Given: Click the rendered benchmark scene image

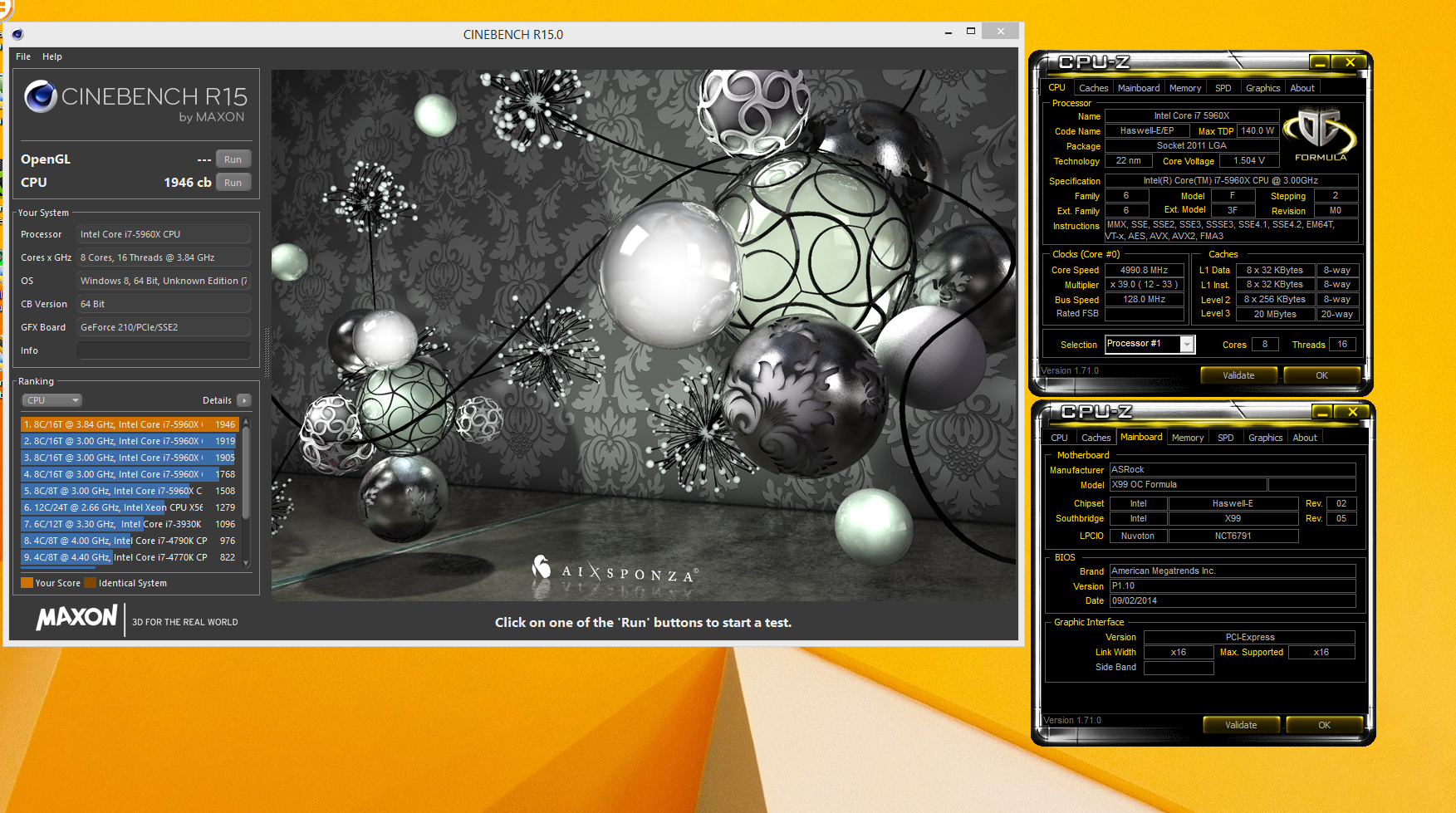Looking at the screenshot, I should 644,335.
